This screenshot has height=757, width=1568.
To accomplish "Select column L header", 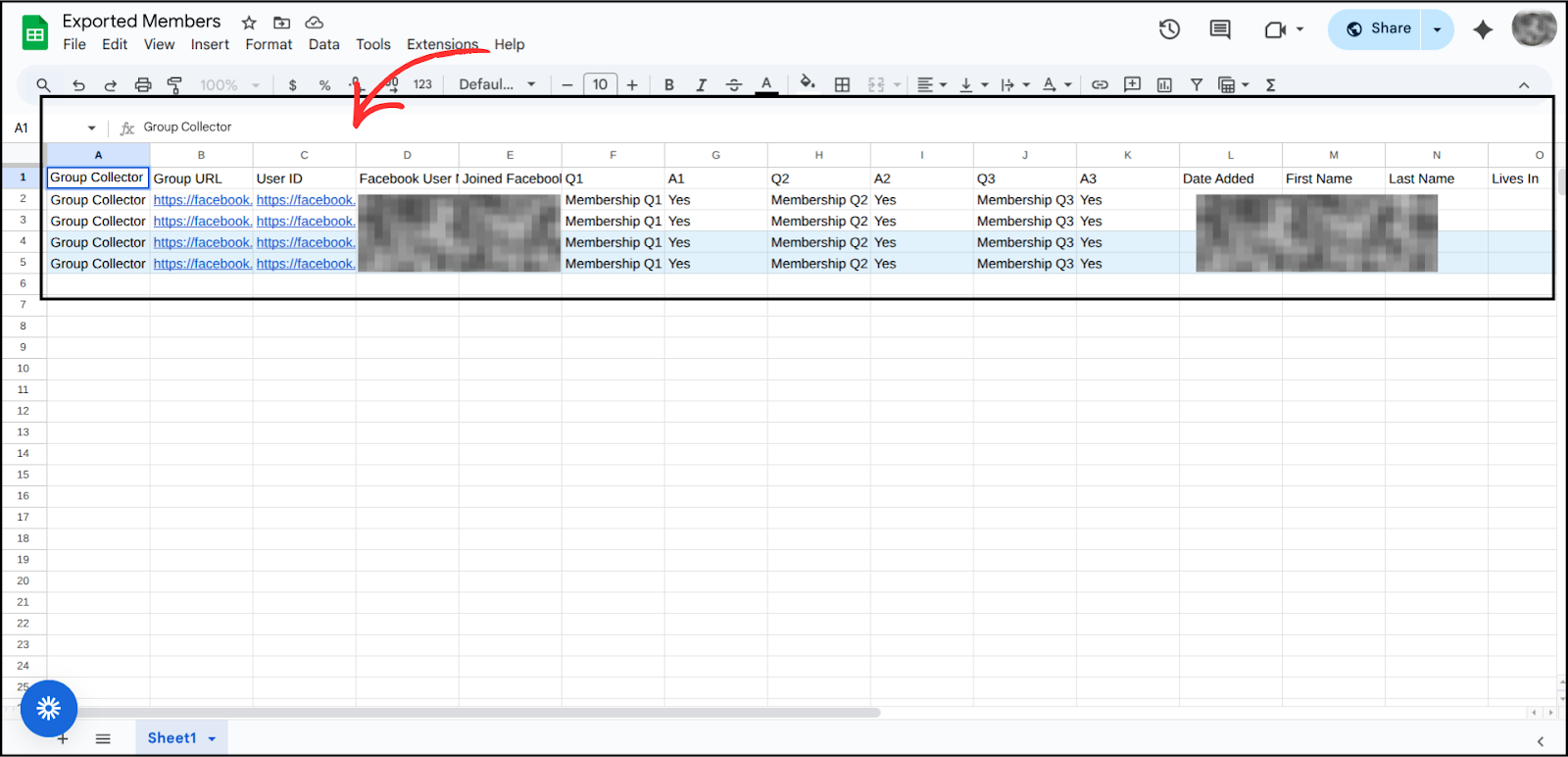I will 1231,155.
